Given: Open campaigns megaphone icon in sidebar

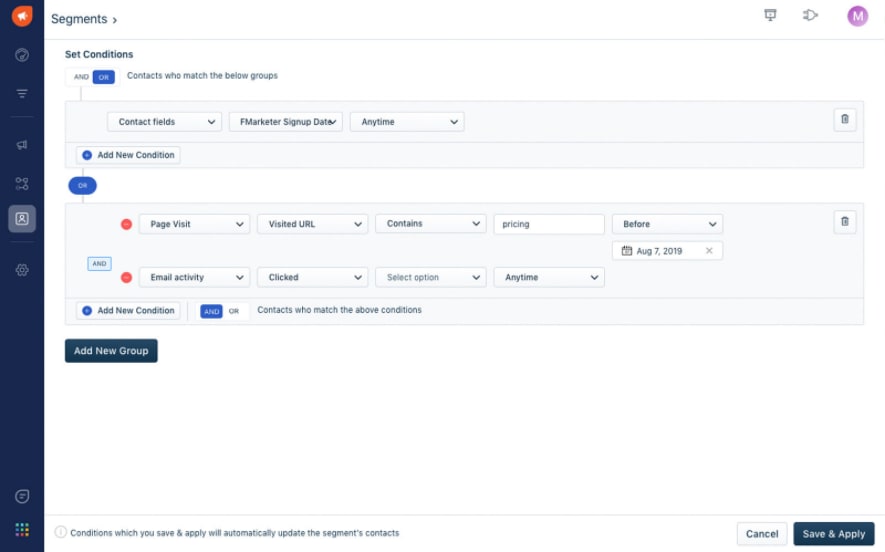Looking at the screenshot, I should (22, 144).
